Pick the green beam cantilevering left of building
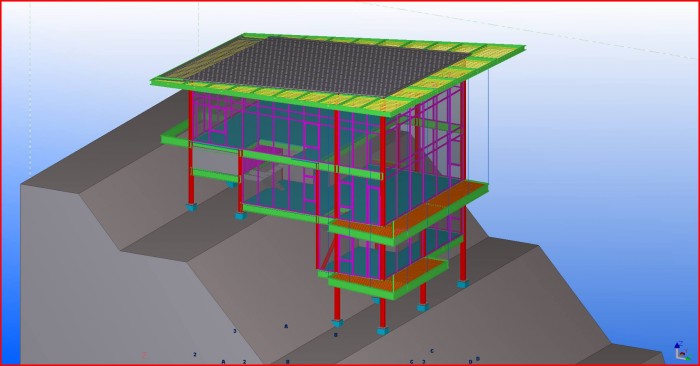 175,134
